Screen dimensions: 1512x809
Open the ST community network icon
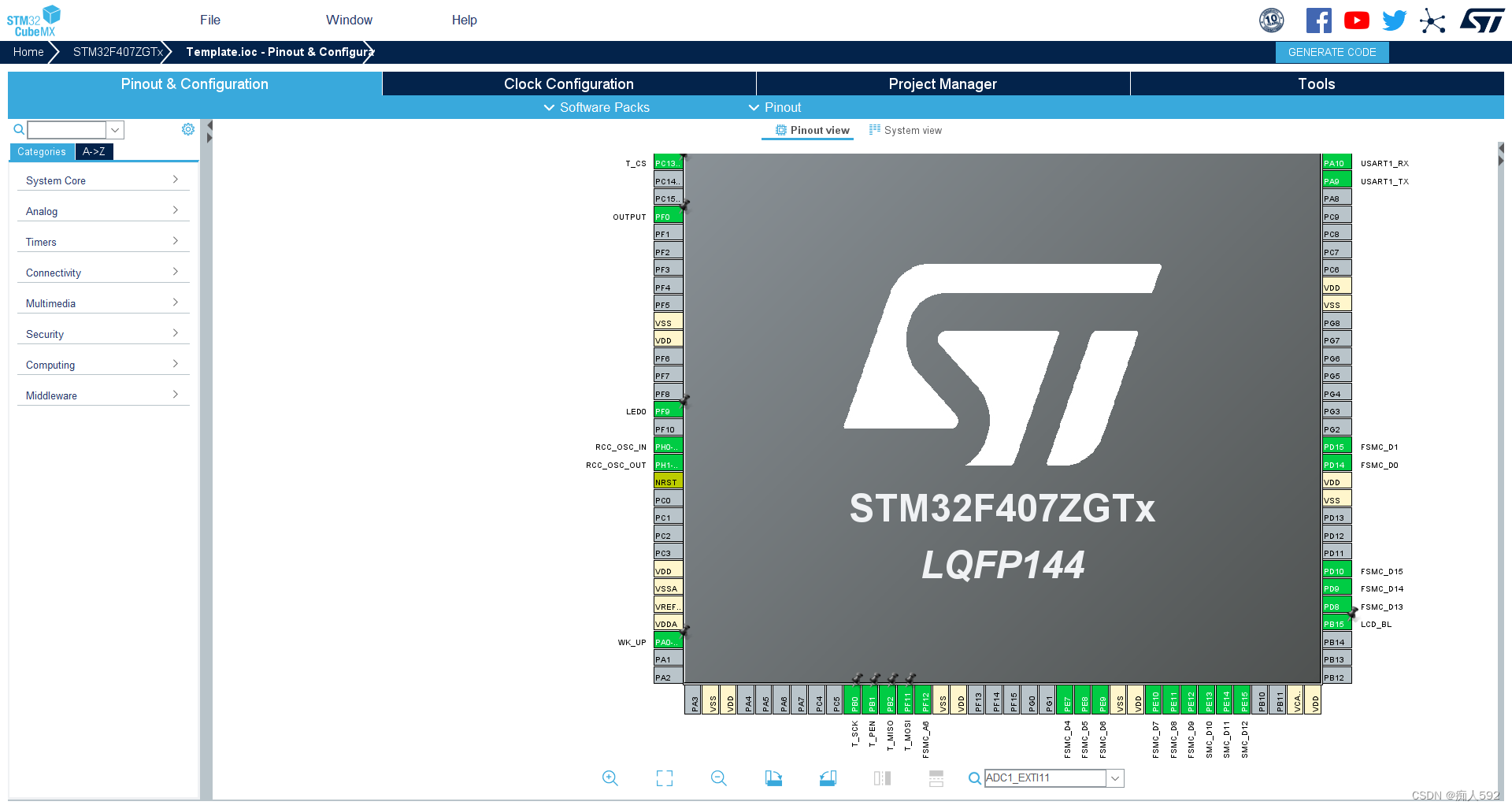pos(1432,20)
